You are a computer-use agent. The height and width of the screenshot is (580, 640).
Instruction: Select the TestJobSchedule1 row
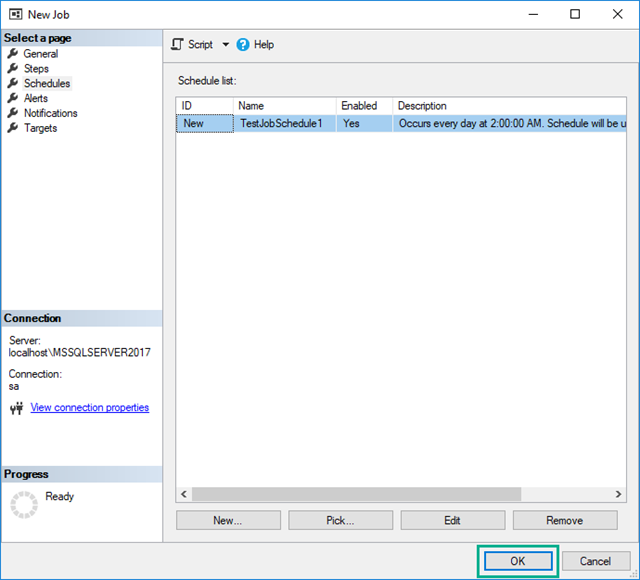pos(281,123)
